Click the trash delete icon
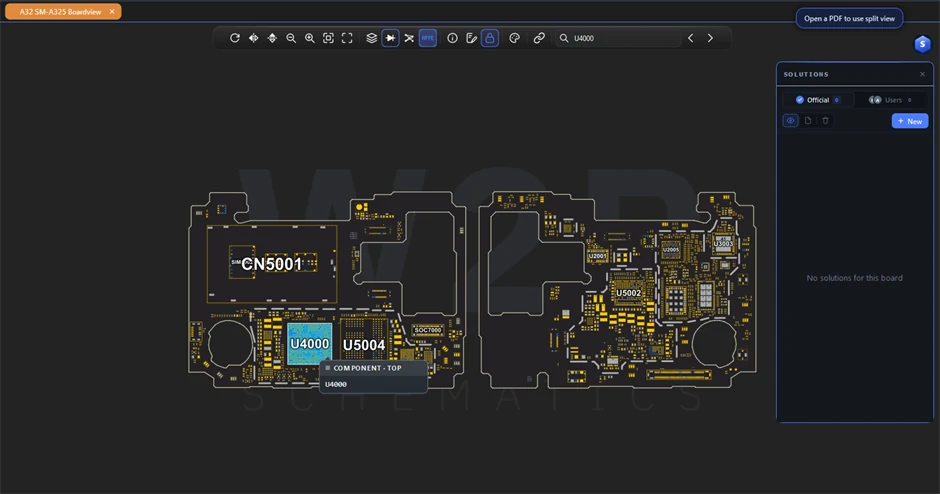 point(825,121)
